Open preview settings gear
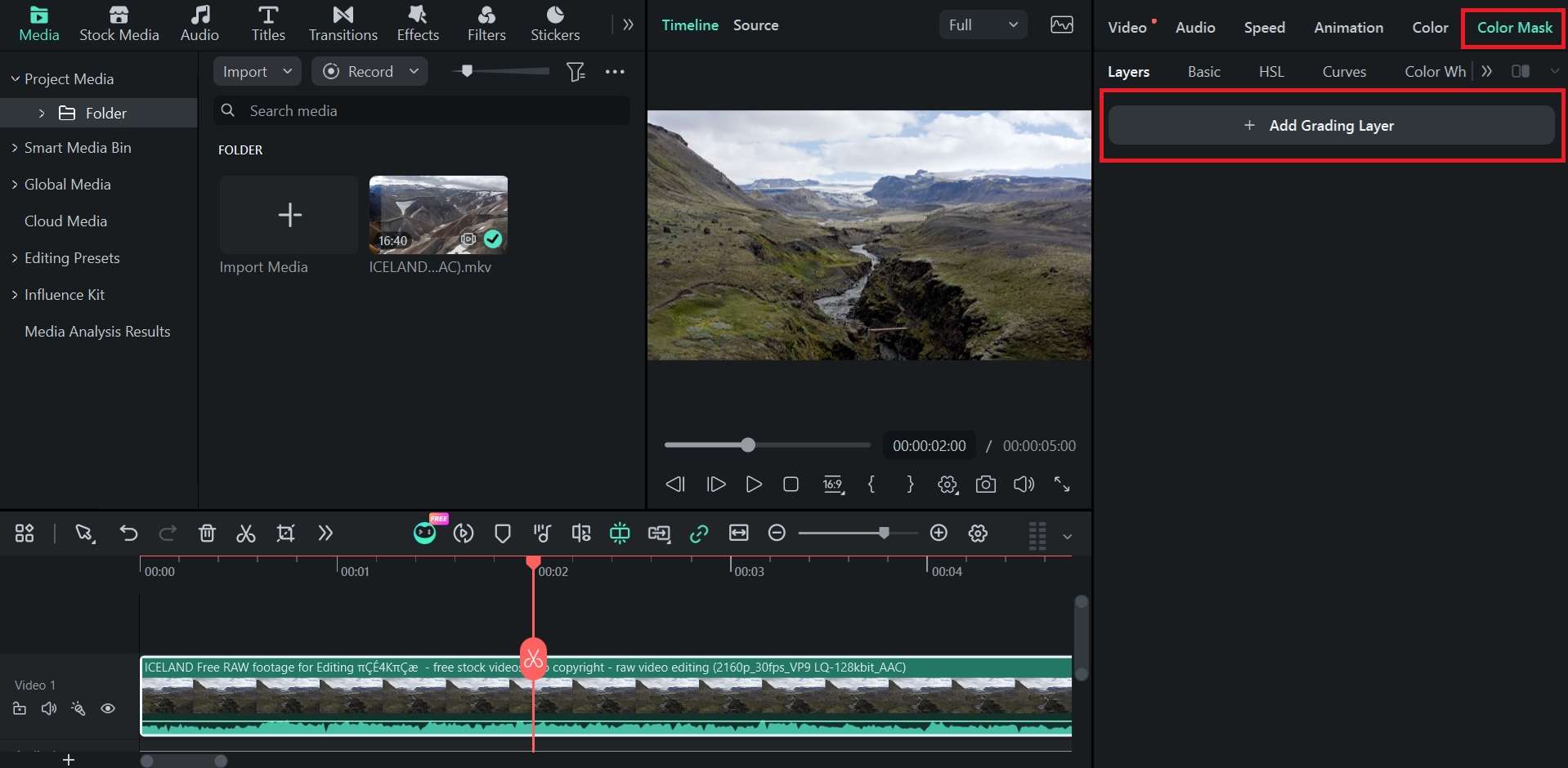Screen dimensions: 1568x768 click(948, 484)
